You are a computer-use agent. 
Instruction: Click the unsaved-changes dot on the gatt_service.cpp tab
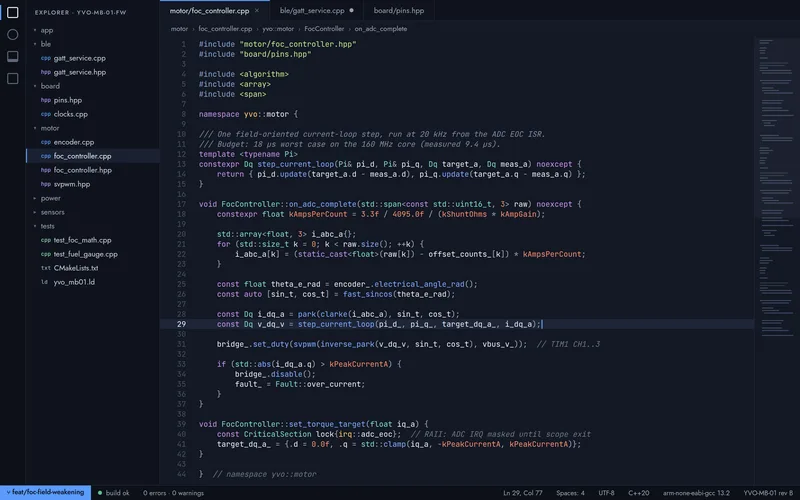coord(351,10)
